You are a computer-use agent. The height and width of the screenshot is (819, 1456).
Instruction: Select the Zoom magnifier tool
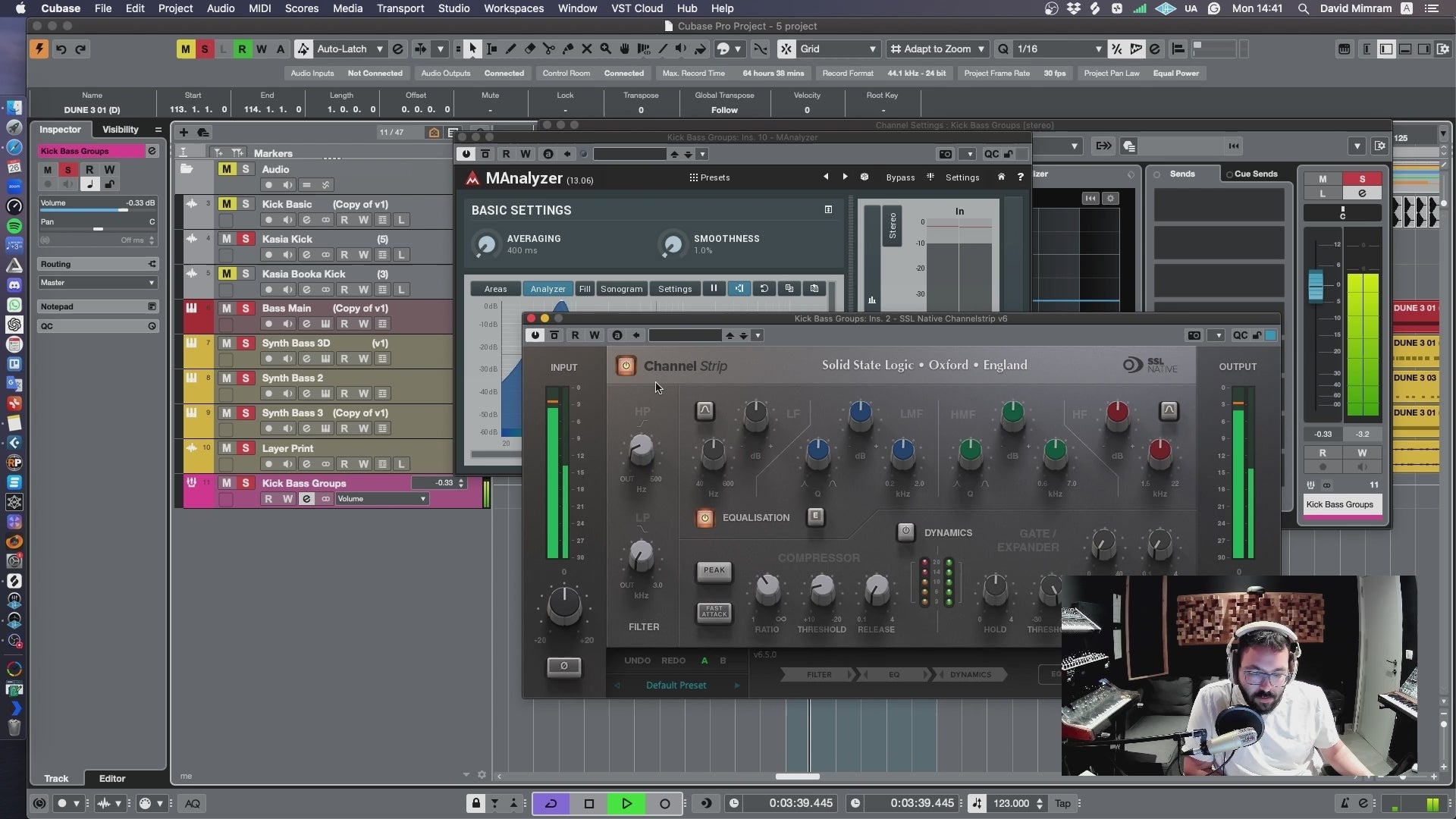pyautogui.click(x=605, y=49)
